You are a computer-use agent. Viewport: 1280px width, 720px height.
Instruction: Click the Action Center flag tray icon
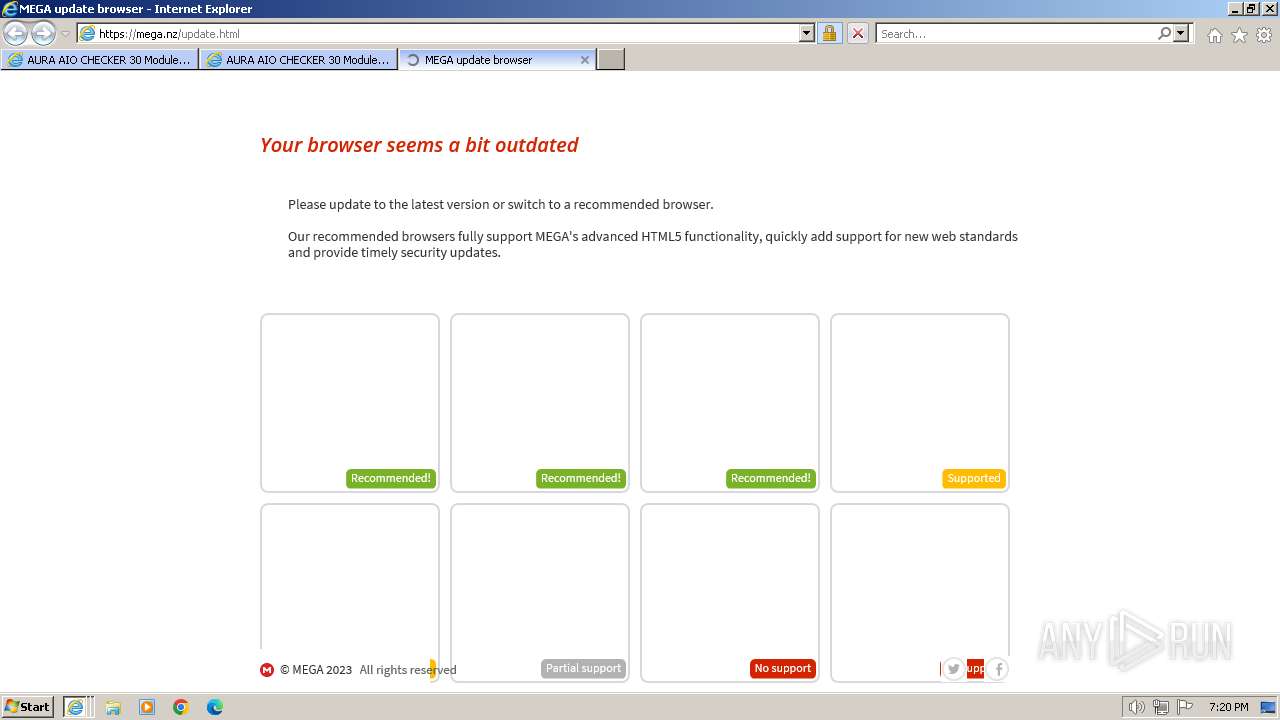(1185, 707)
